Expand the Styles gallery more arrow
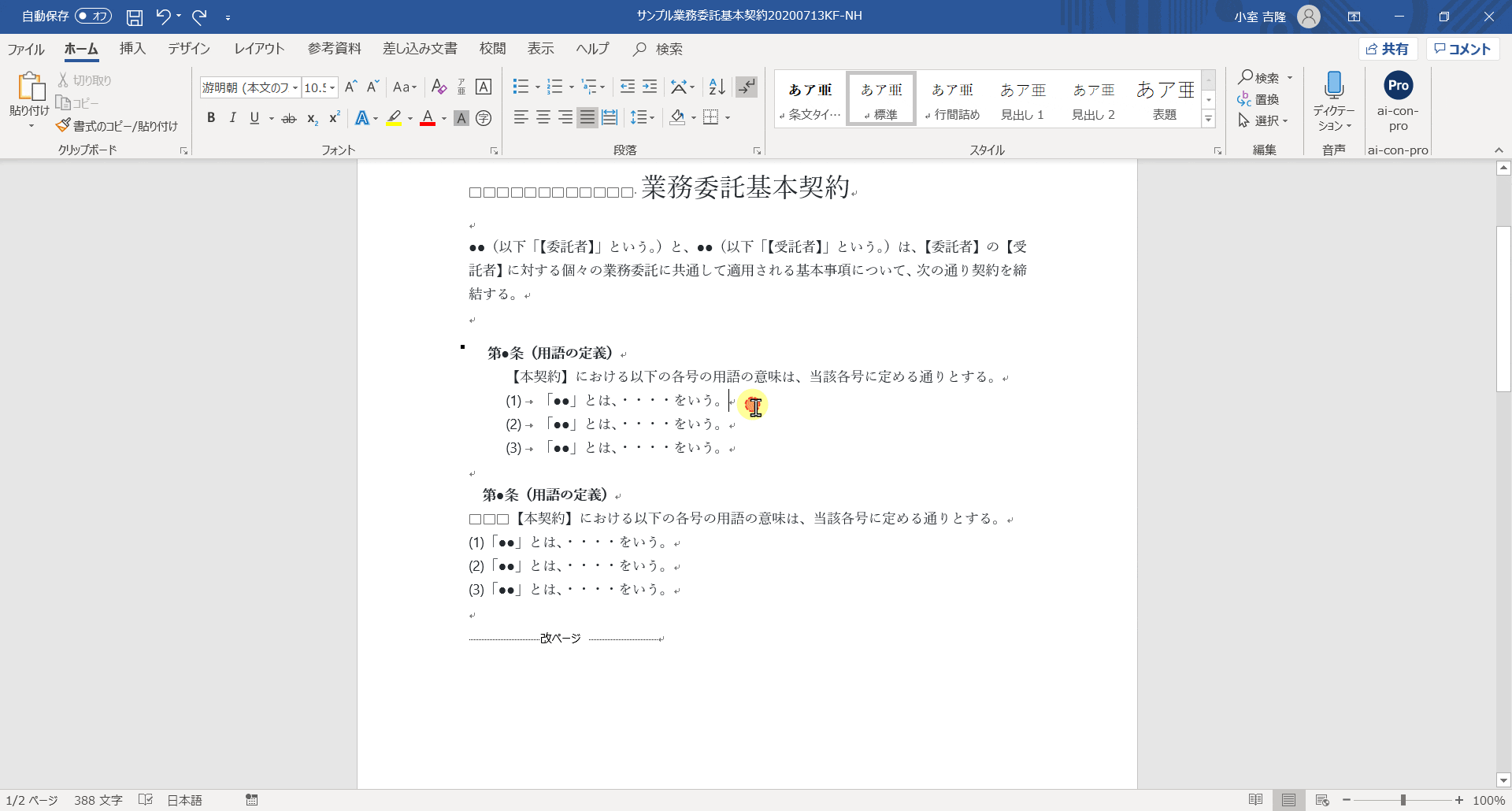The image size is (1512, 811). pos(1208,119)
